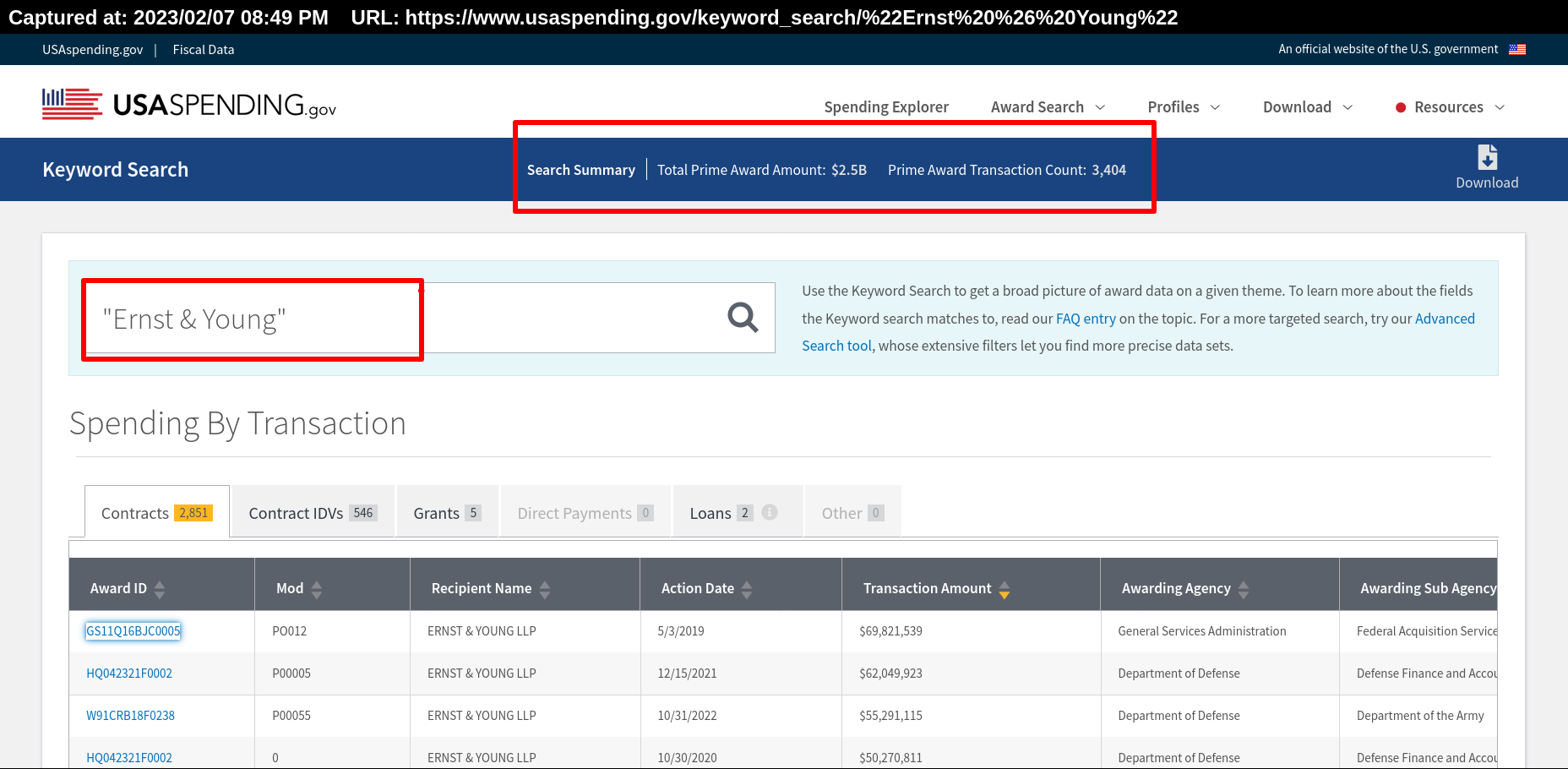
Task: Expand the Profiles menu
Action: [1184, 107]
